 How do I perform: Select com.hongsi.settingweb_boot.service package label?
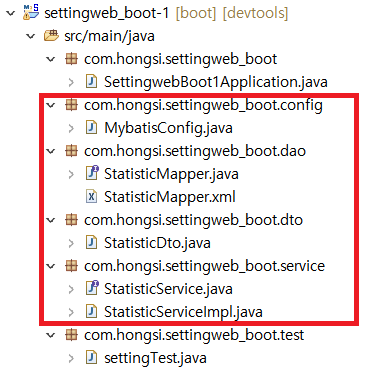(x=204, y=266)
